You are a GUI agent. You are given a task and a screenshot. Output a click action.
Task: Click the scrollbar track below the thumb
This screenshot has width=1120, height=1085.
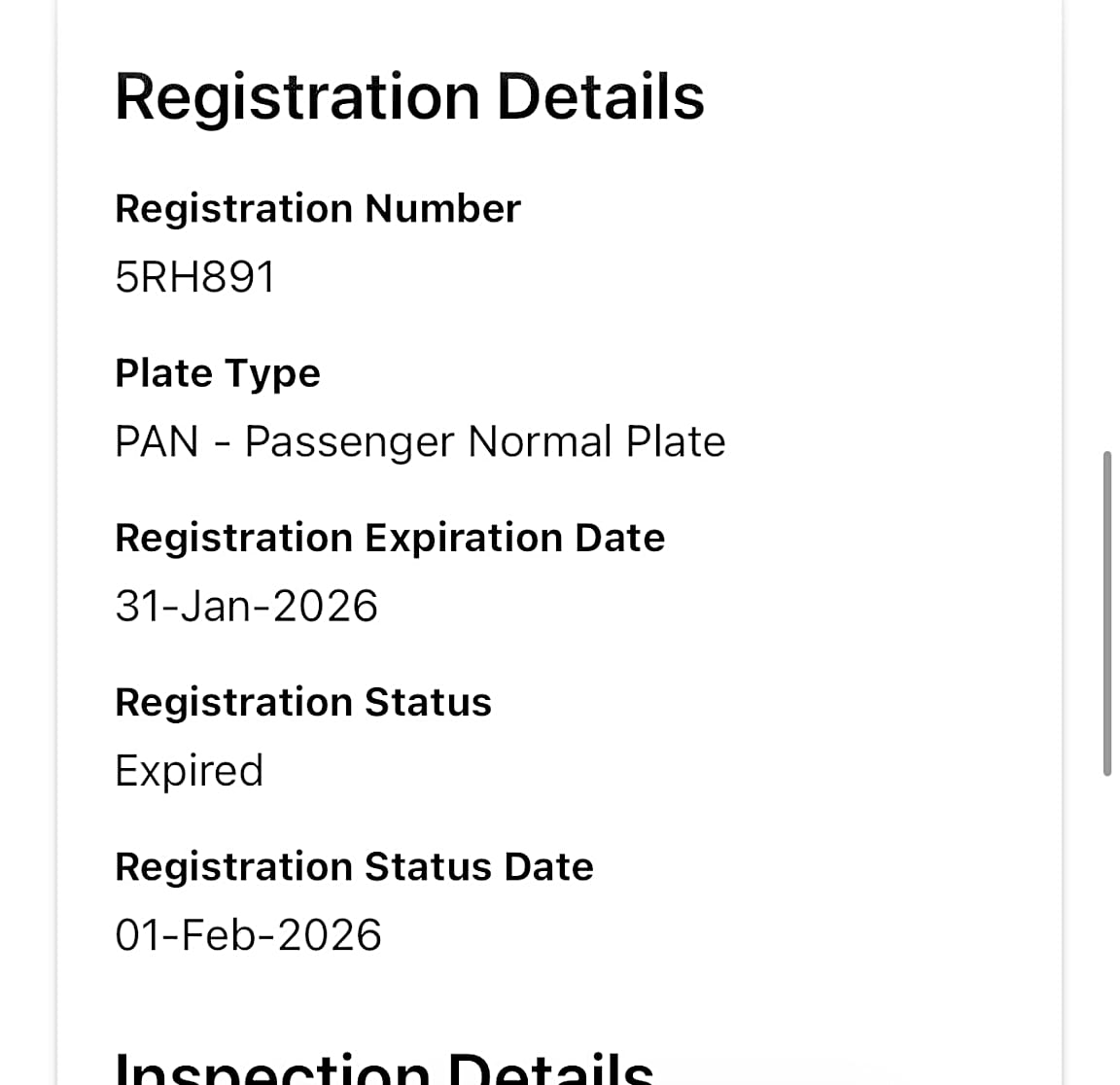tap(1106, 924)
